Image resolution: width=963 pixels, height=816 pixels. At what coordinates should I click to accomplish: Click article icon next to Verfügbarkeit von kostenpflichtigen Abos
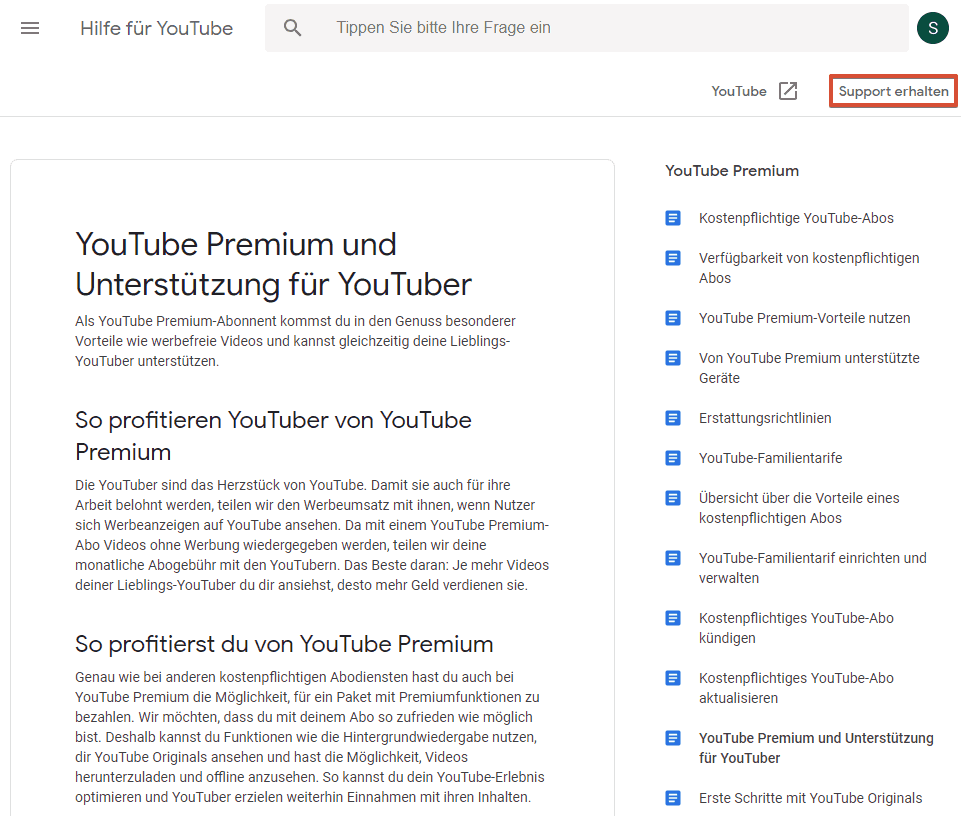tap(673, 258)
